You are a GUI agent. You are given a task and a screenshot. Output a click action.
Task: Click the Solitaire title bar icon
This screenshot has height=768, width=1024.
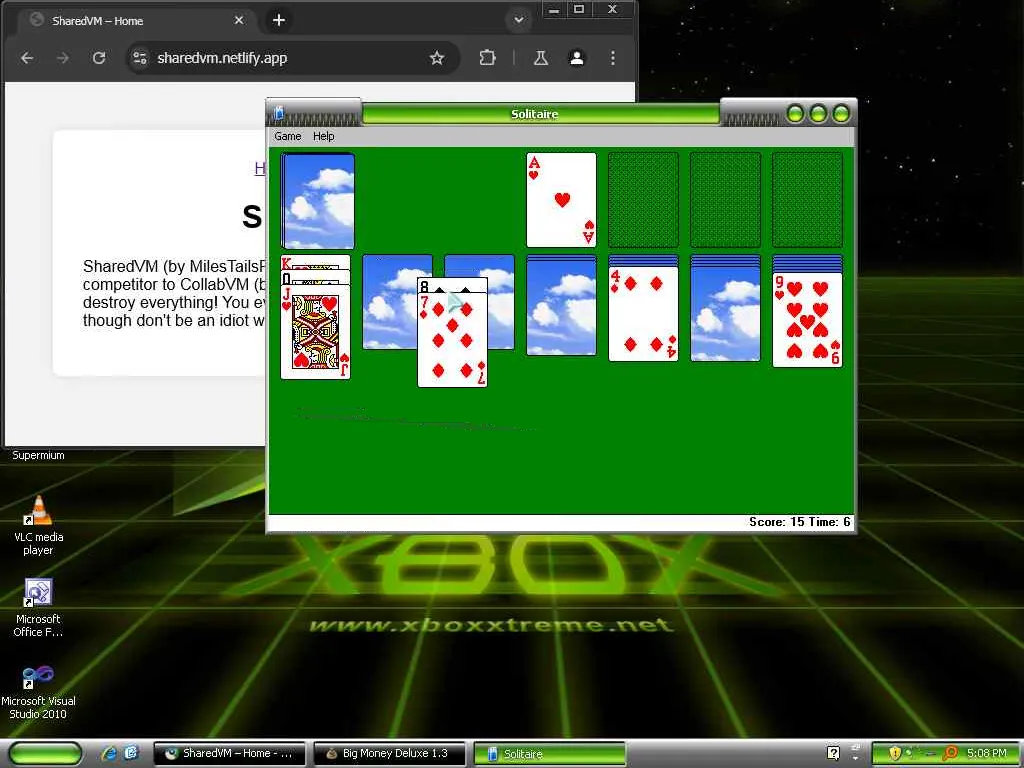(279, 114)
